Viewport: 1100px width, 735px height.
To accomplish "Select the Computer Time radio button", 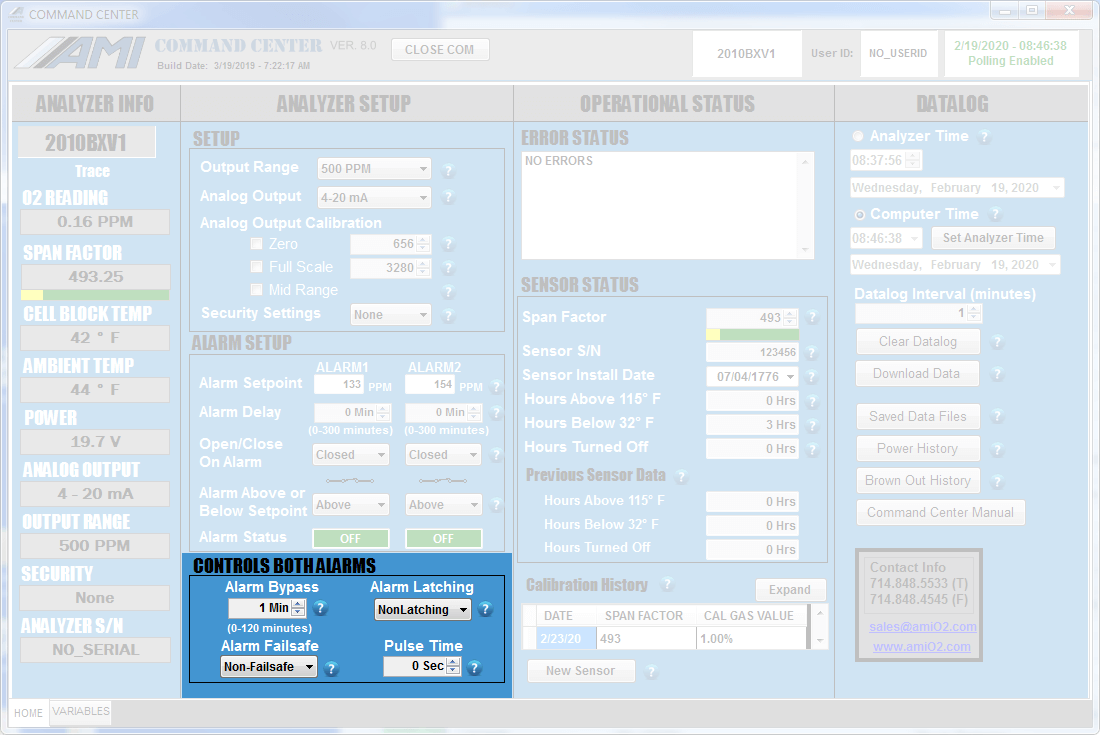I will pos(859,215).
